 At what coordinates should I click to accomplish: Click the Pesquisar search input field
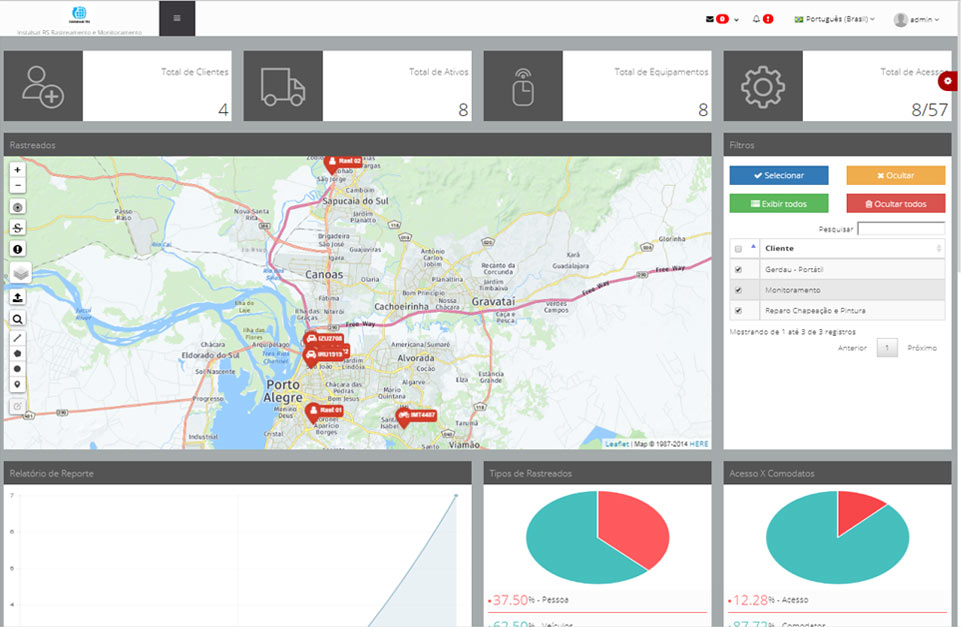click(x=900, y=229)
